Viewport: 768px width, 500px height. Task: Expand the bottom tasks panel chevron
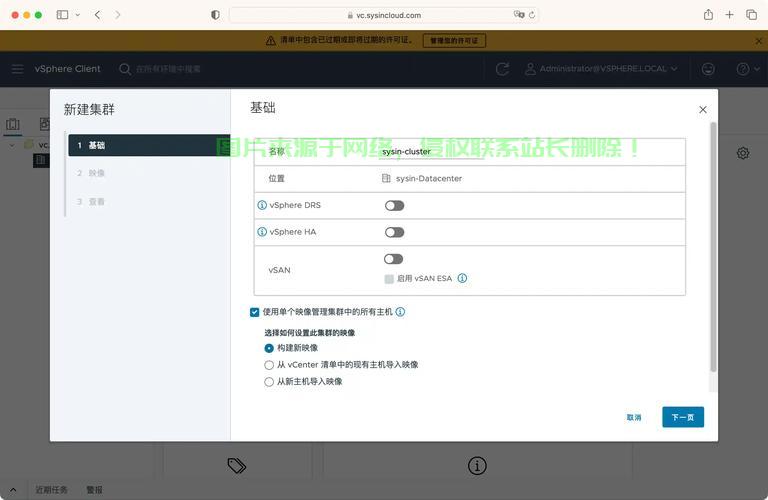coord(13,490)
